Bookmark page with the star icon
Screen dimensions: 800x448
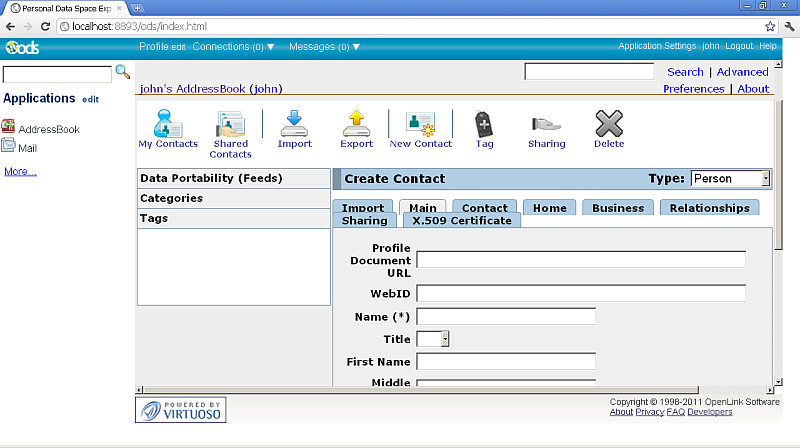click(770, 26)
